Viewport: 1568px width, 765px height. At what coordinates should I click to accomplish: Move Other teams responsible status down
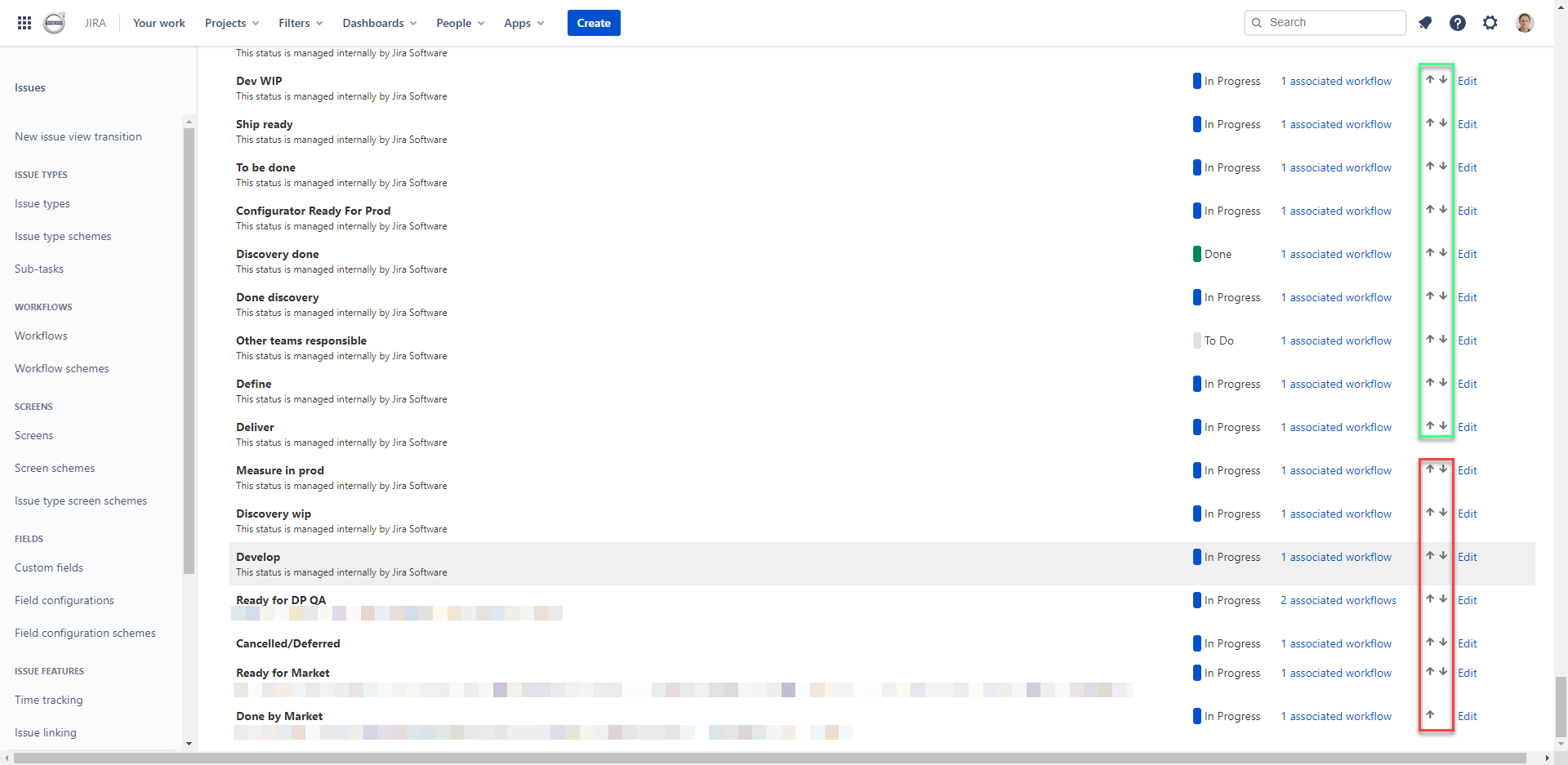pyautogui.click(x=1443, y=340)
